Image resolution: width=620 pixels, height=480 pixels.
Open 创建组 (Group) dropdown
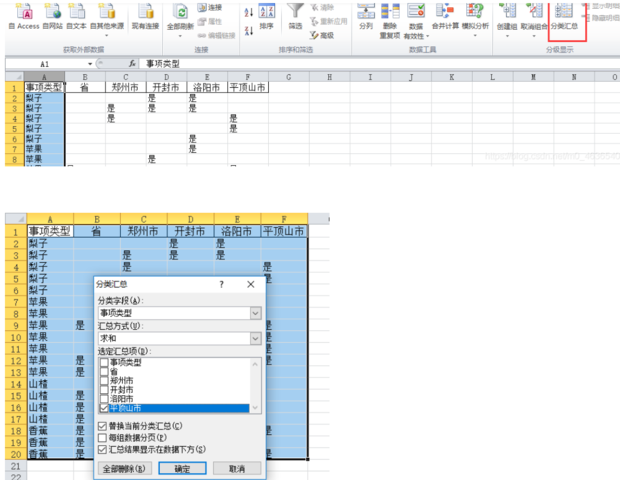[507, 21]
